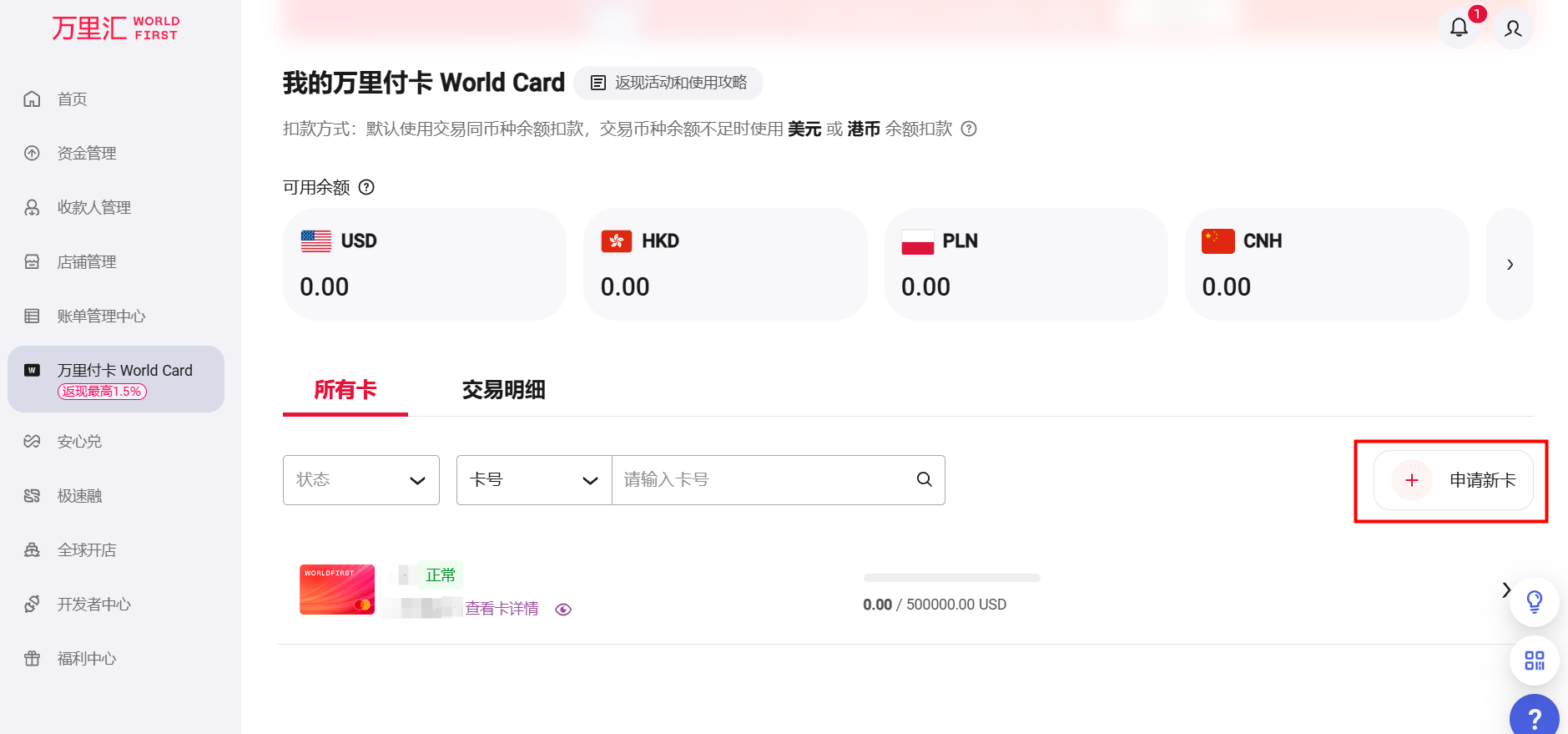Viewport: 1568px width, 734px height.
Task: Click the US flag on USD card
Action: point(316,241)
